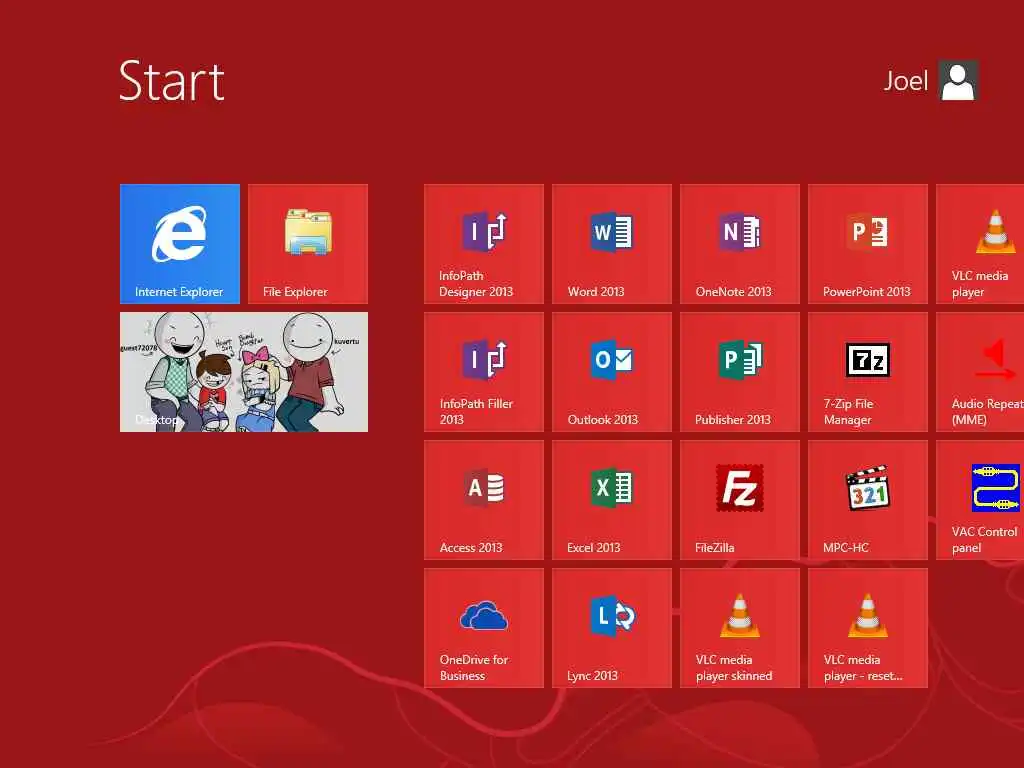
Task: Open the Desktop tile with cartoon wallpaper
Action: tap(244, 372)
